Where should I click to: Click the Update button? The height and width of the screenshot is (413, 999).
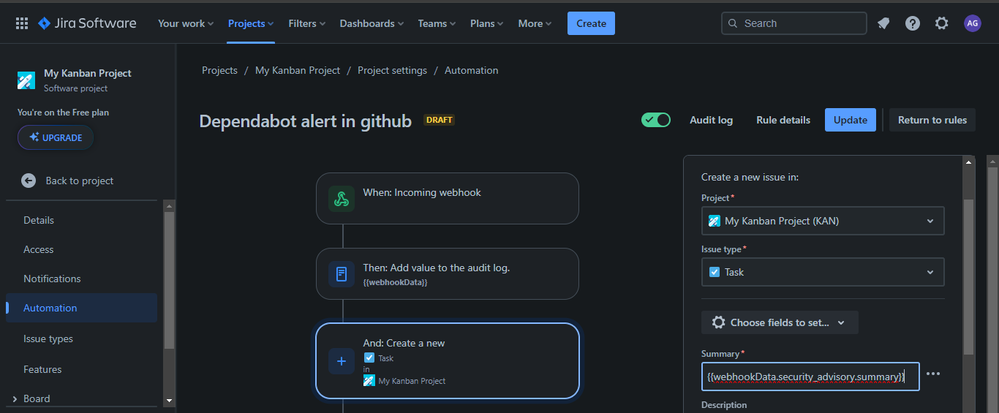850,120
